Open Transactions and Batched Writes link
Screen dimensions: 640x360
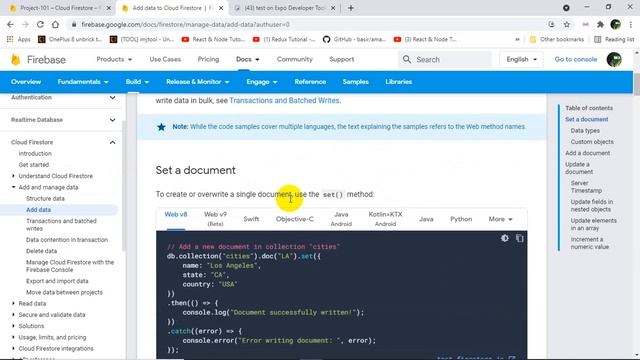point(284,100)
